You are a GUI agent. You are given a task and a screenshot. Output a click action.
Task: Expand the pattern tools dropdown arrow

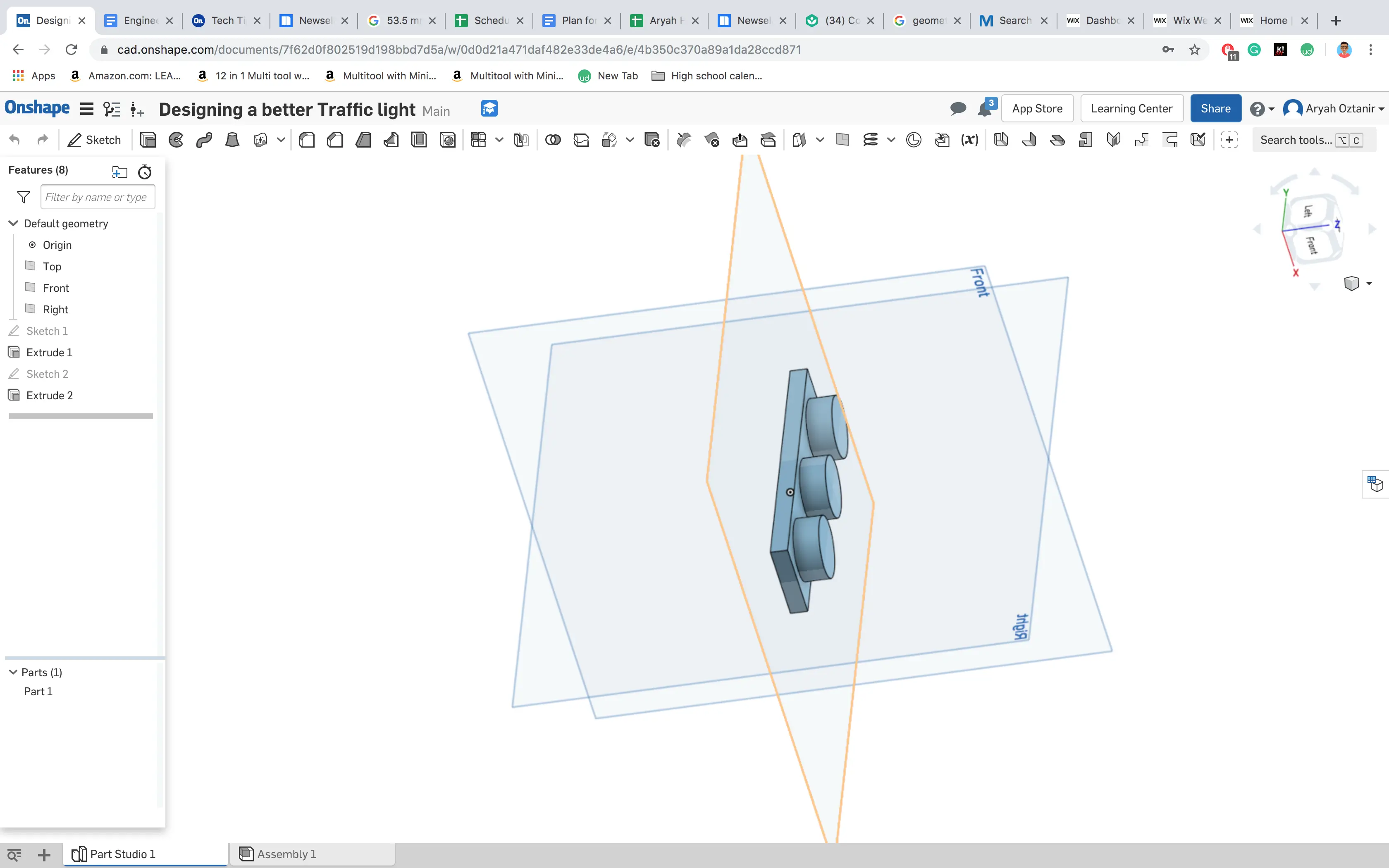499,140
